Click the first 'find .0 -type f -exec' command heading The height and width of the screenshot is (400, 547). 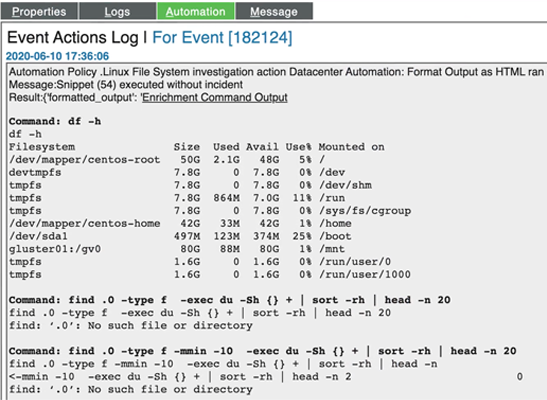[230, 300]
